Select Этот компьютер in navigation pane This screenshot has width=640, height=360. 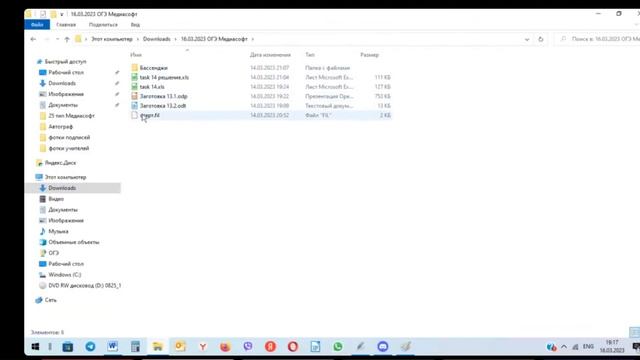[x=65, y=177]
